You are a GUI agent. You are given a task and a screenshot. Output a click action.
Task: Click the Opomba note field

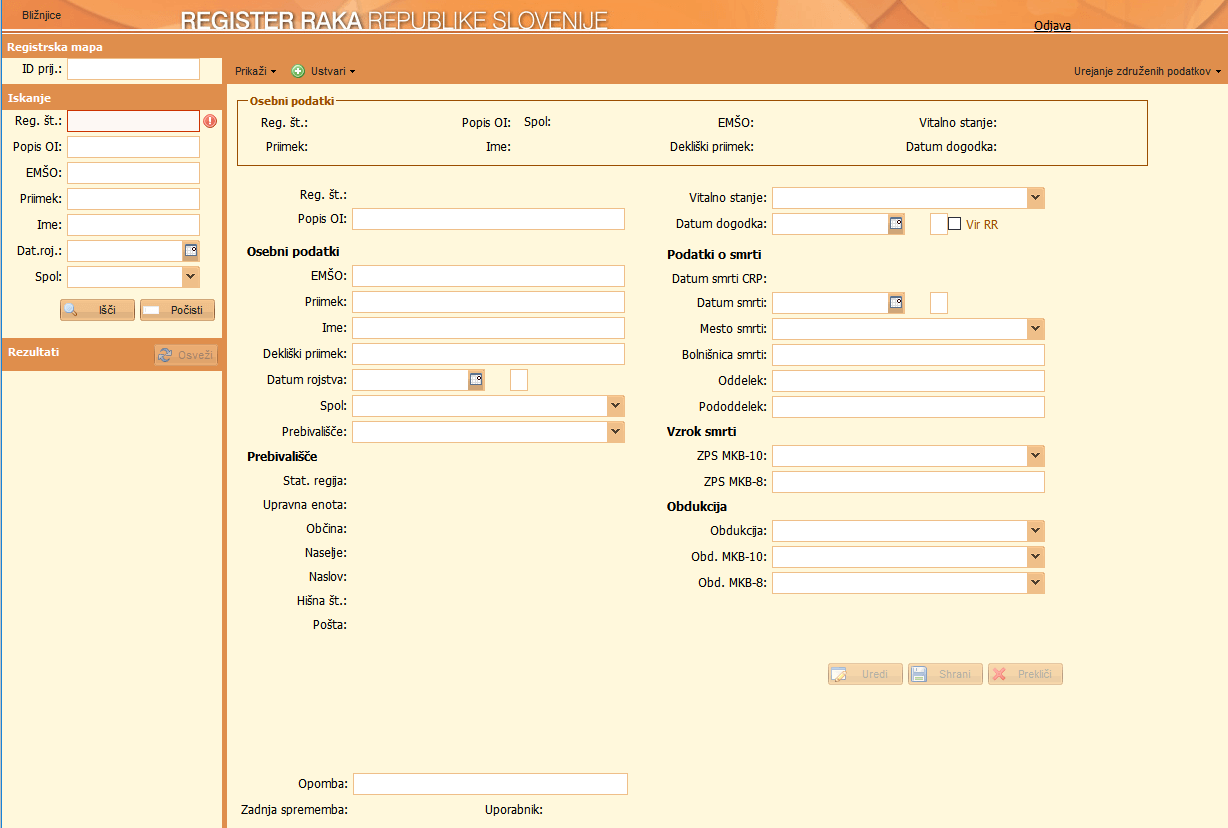pos(490,784)
